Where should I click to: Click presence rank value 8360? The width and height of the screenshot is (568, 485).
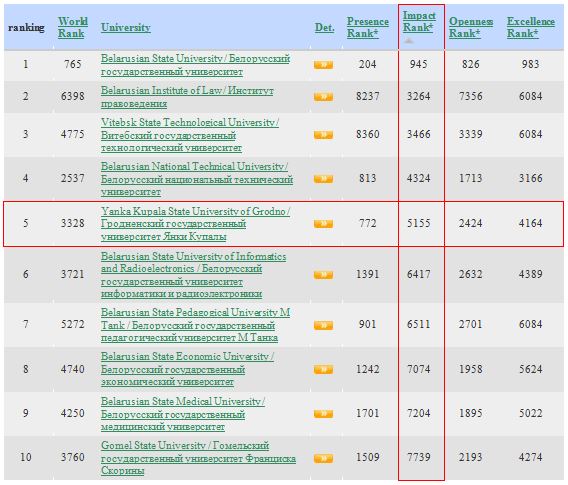coord(368,134)
